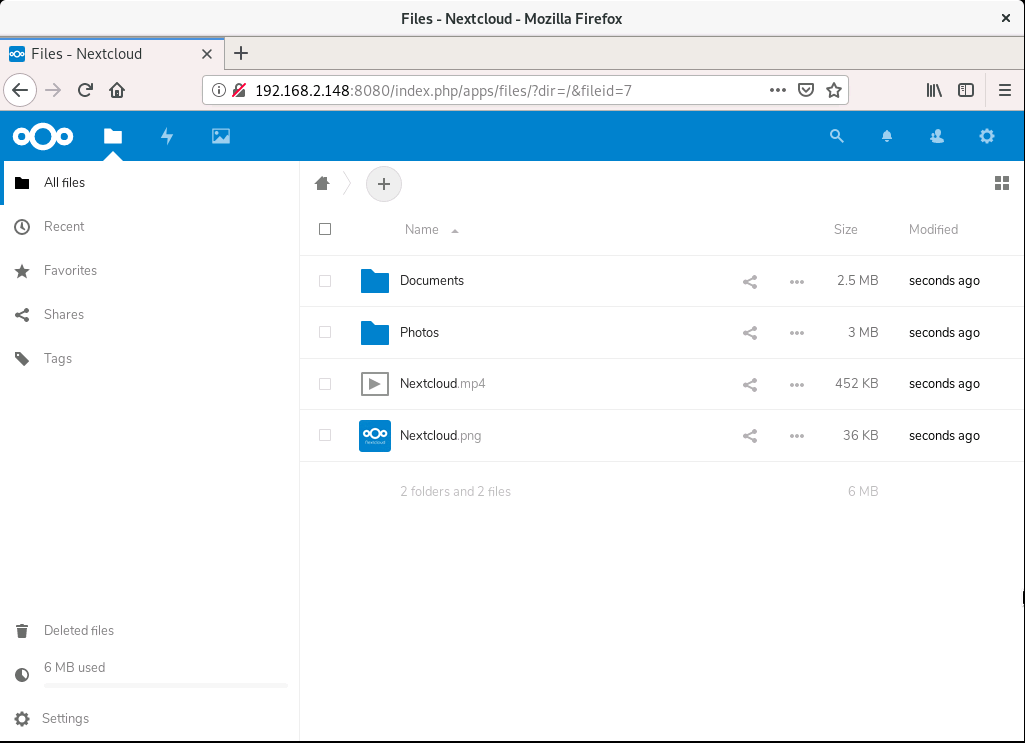Screen dimensions: 1025x743
Task: Open notifications via the bell icon
Action: [887, 136]
